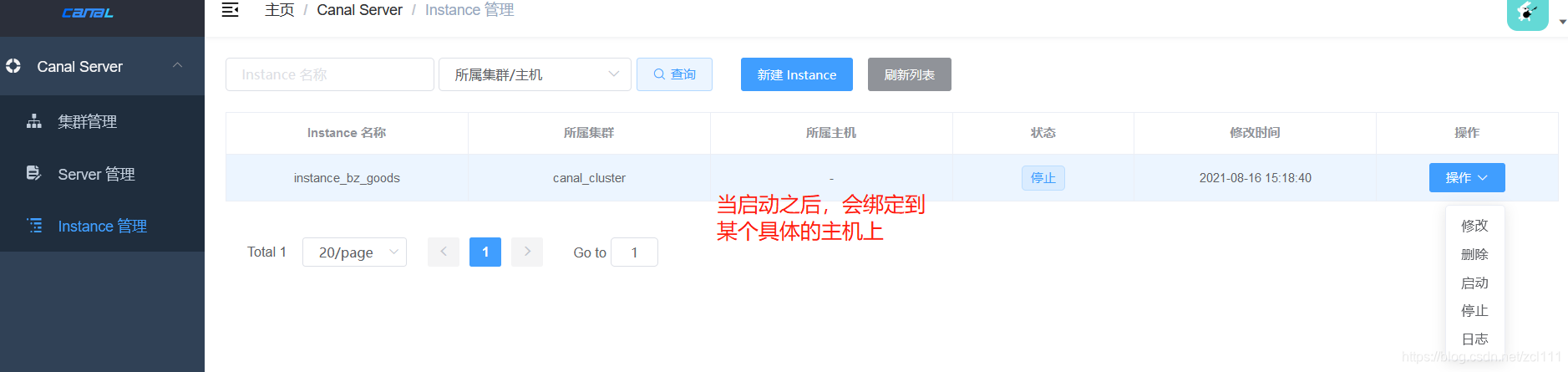
Task: Click the Server 管理 document icon
Action: pos(34,173)
